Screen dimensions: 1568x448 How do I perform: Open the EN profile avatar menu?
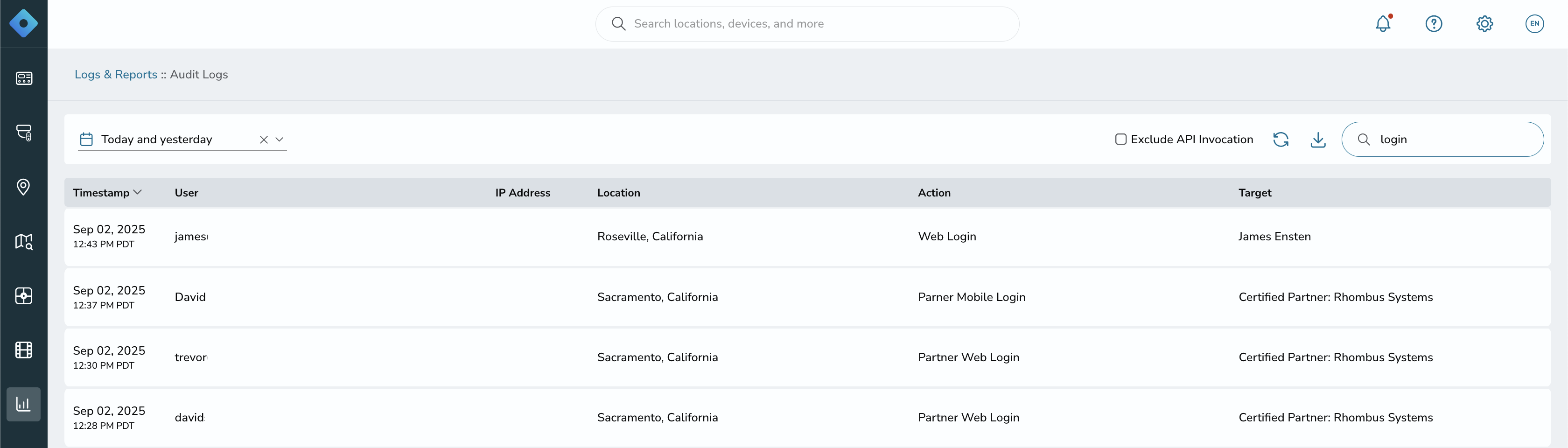pyautogui.click(x=1534, y=24)
